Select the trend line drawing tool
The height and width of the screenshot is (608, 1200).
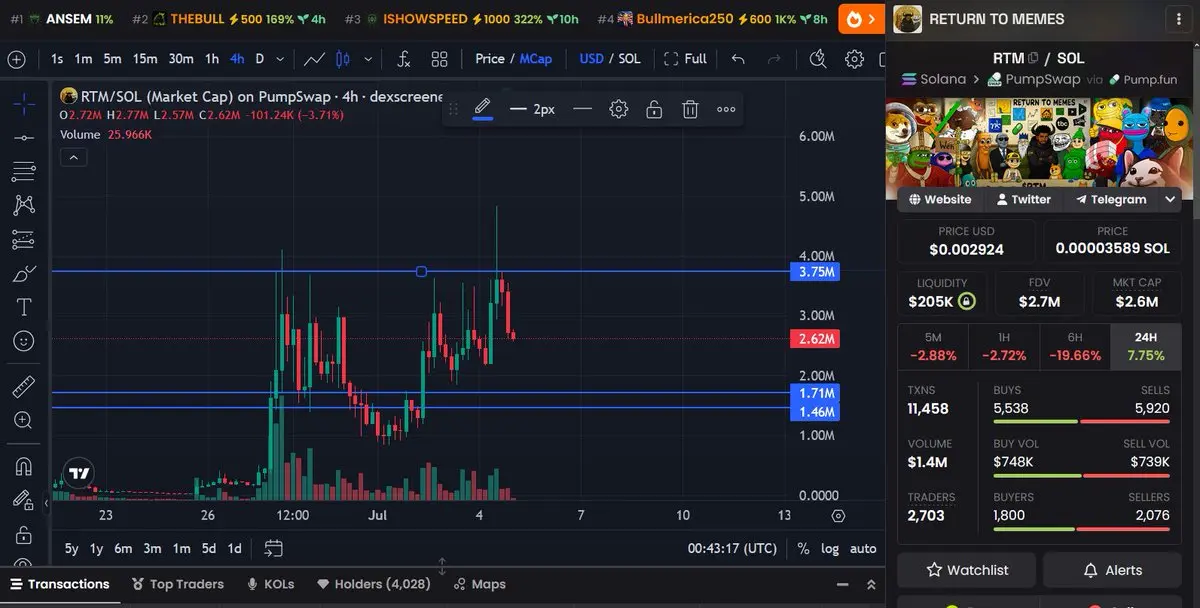pyautogui.click(x=24, y=137)
